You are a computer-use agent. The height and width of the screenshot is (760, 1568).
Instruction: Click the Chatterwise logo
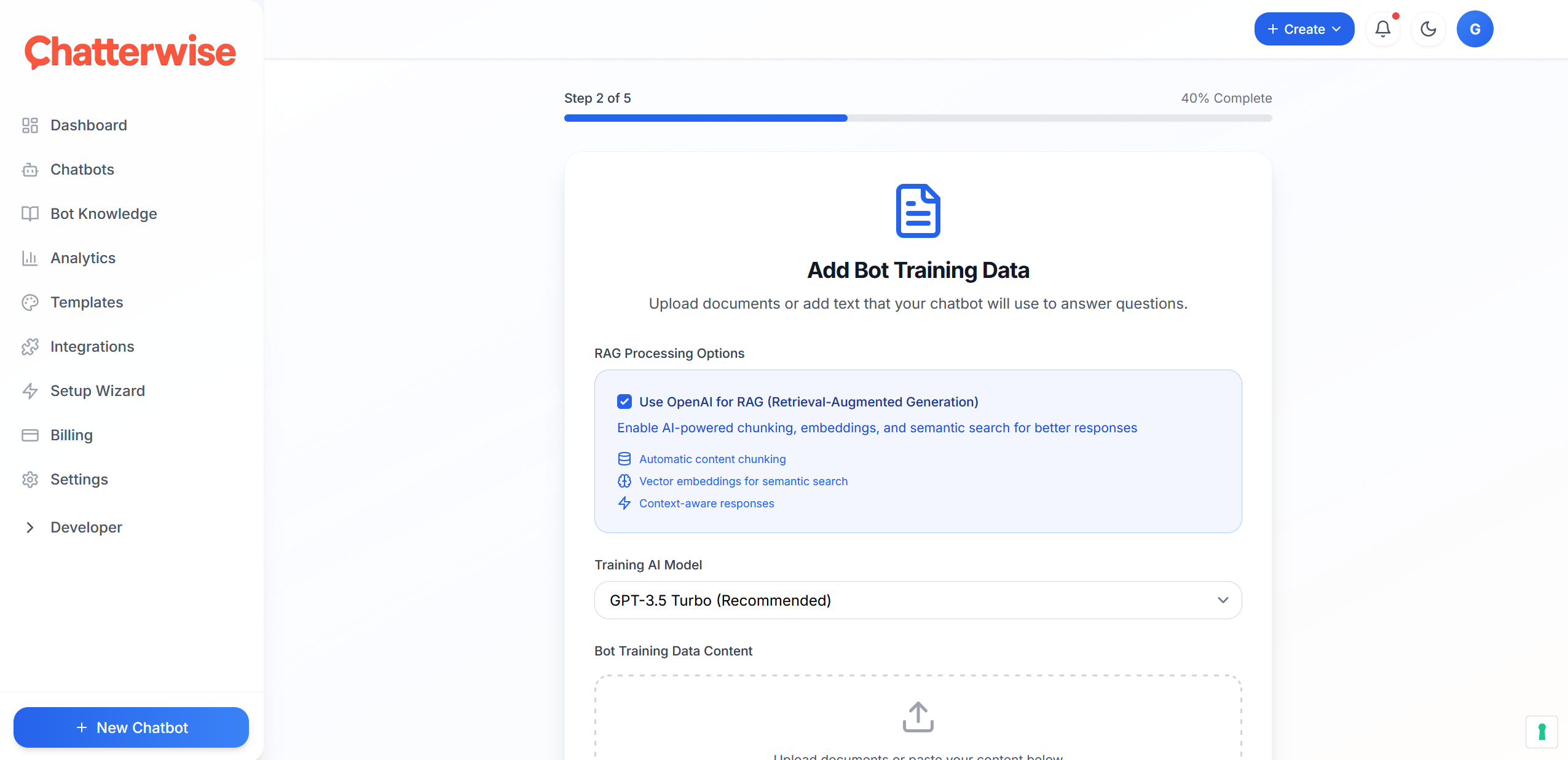pos(130,52)
